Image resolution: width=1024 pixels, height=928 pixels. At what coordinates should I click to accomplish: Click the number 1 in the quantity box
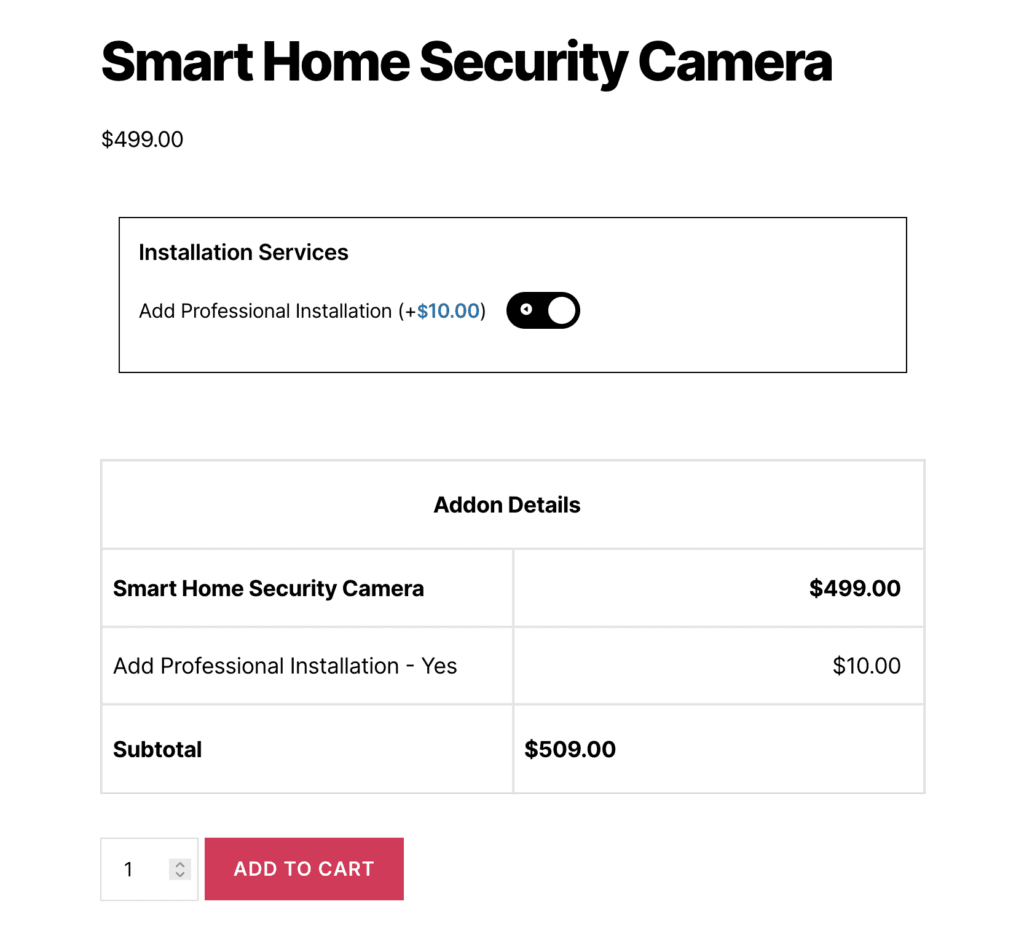pyautogui.click(x=128, y=870)
